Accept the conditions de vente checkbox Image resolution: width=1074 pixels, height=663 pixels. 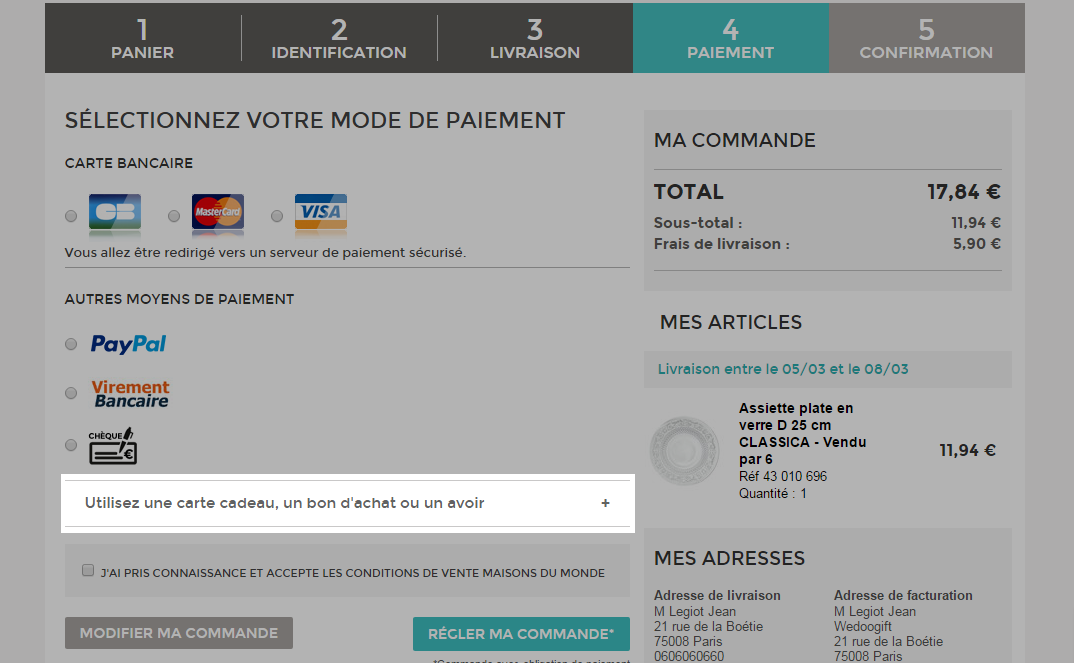tap(88, 571)
